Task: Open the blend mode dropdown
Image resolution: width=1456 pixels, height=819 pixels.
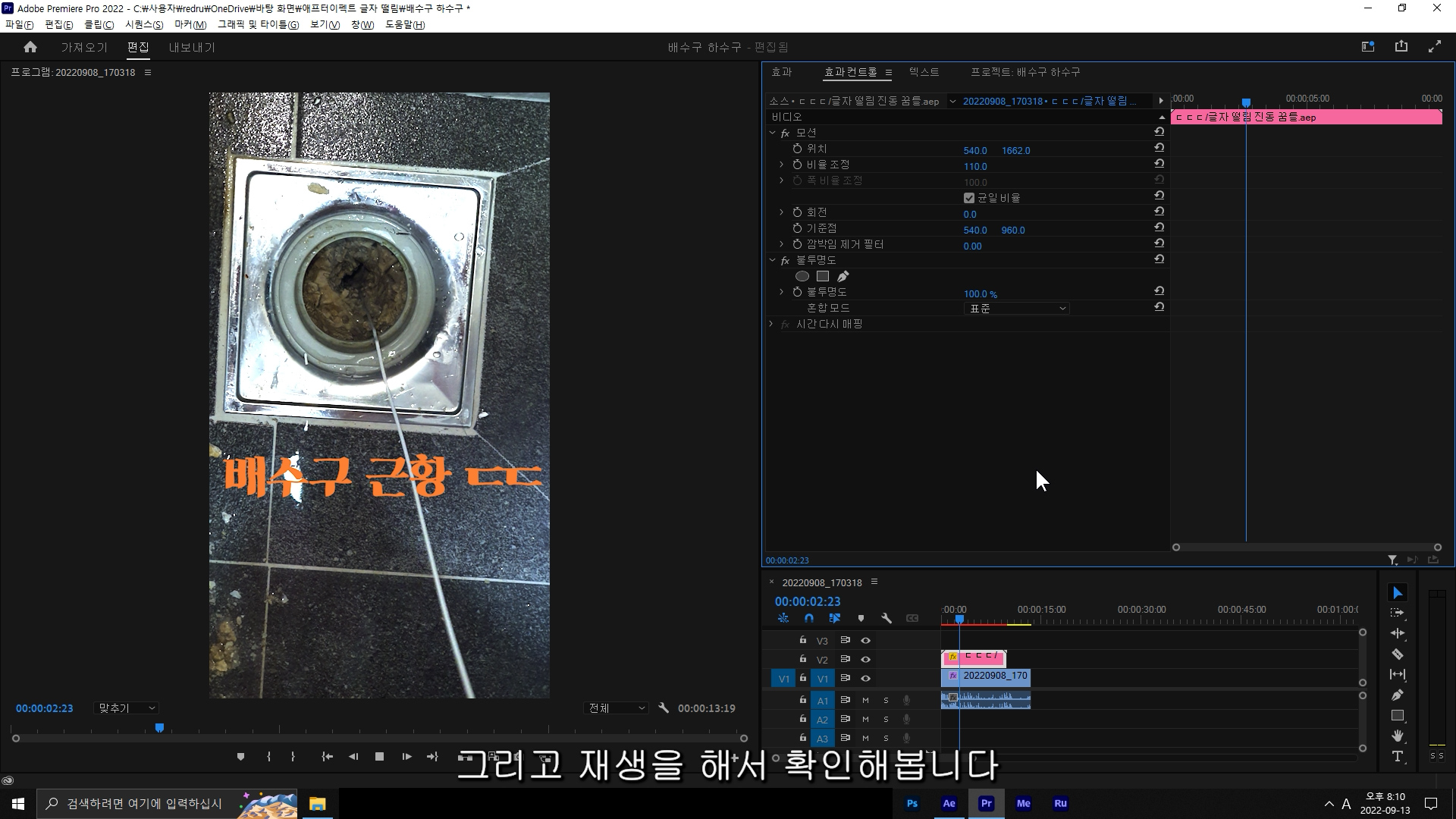Action: 1016,309
